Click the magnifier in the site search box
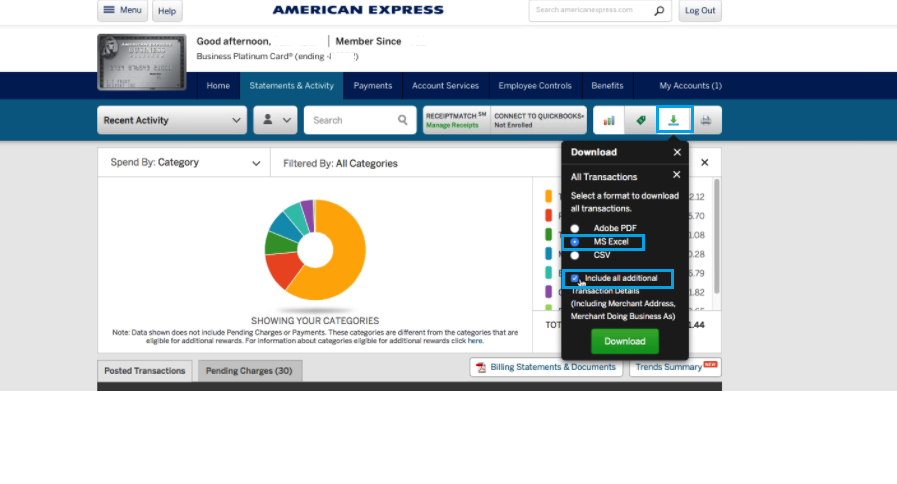 point(659,10)
